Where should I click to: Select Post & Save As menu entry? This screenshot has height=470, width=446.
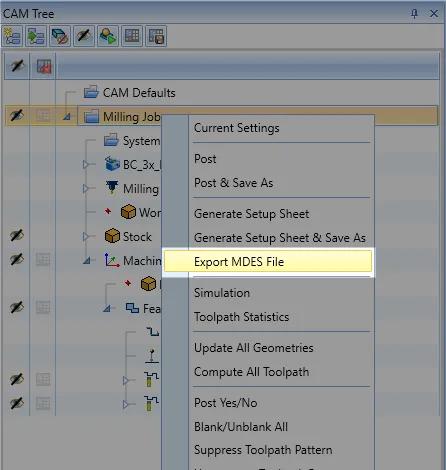pos(233,183)
